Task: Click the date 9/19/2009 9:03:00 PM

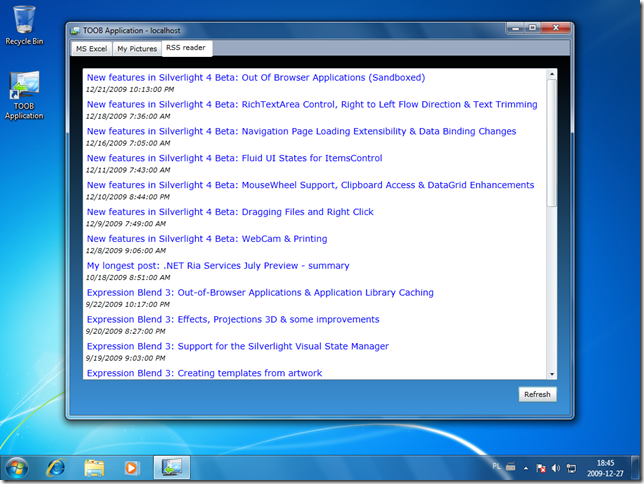Action: (126, 358)
